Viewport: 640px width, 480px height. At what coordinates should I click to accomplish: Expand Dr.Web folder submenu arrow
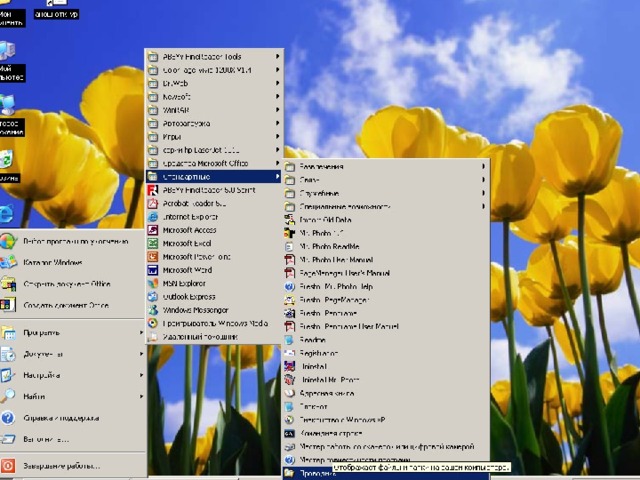pos(278,83)
